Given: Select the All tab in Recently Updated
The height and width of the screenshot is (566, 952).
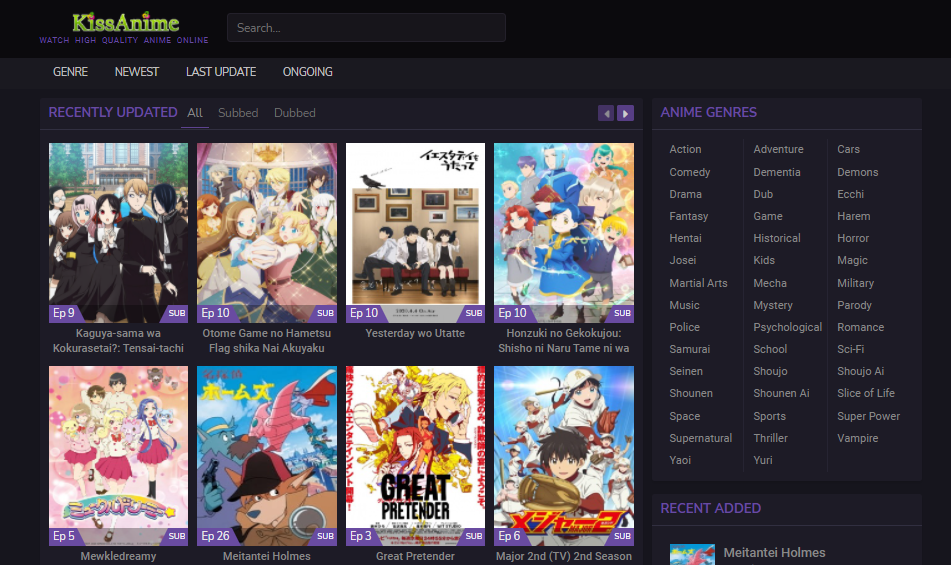Looking at the screenshot, I should click(x=195, y=113).
